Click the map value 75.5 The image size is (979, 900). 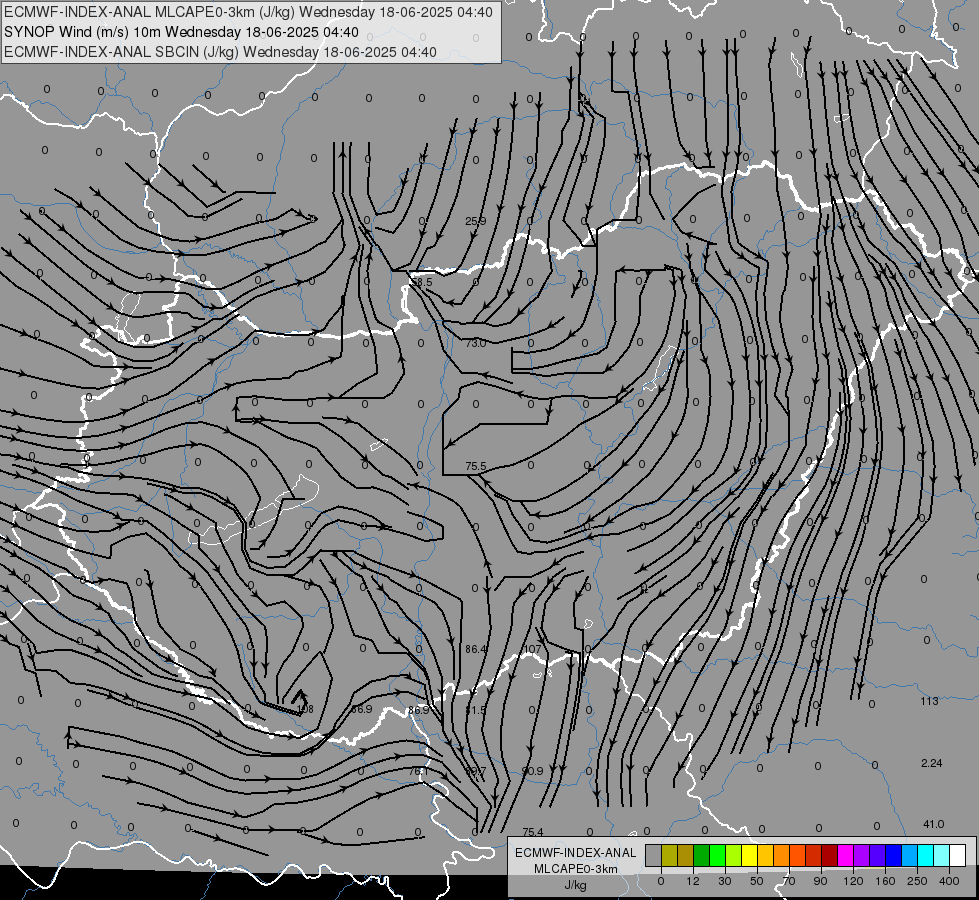point(475,466)
